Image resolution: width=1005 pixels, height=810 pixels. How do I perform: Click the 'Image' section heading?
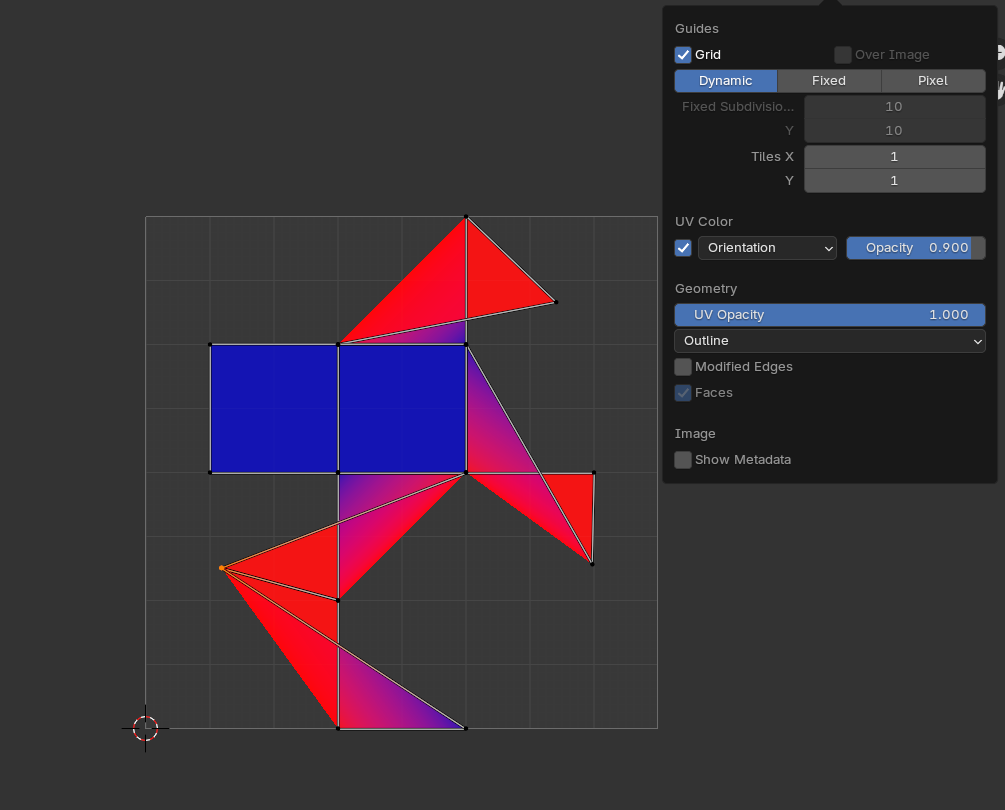tap(695, 434)
